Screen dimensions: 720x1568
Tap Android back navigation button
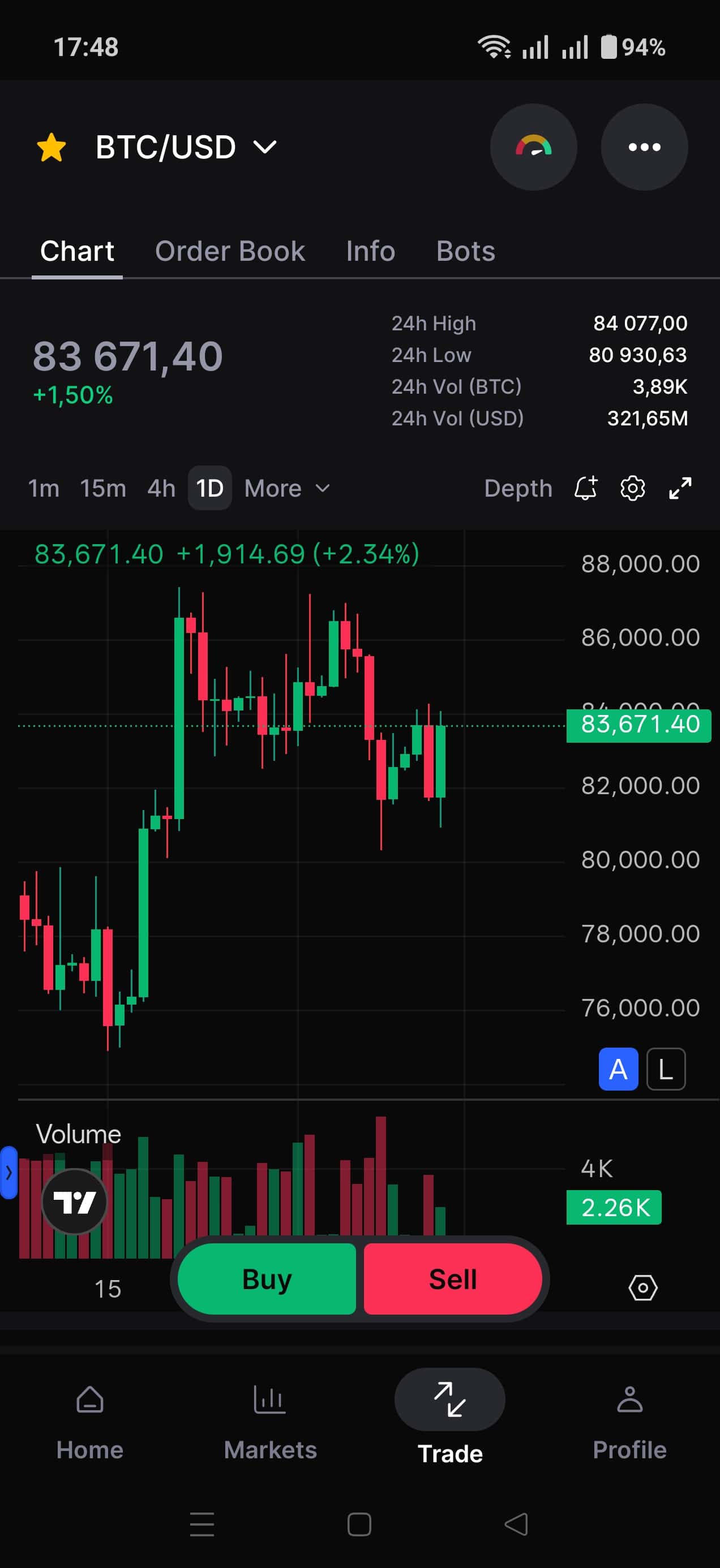pos(517,1524)
